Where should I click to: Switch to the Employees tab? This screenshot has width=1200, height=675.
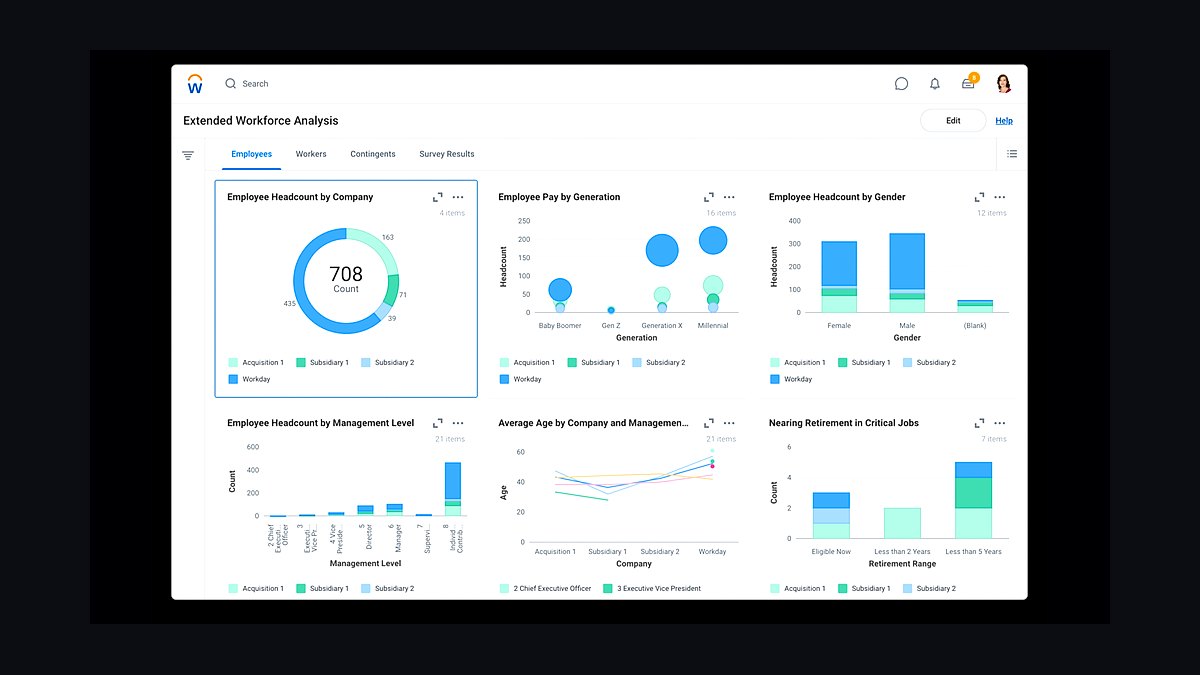point(251,154)
